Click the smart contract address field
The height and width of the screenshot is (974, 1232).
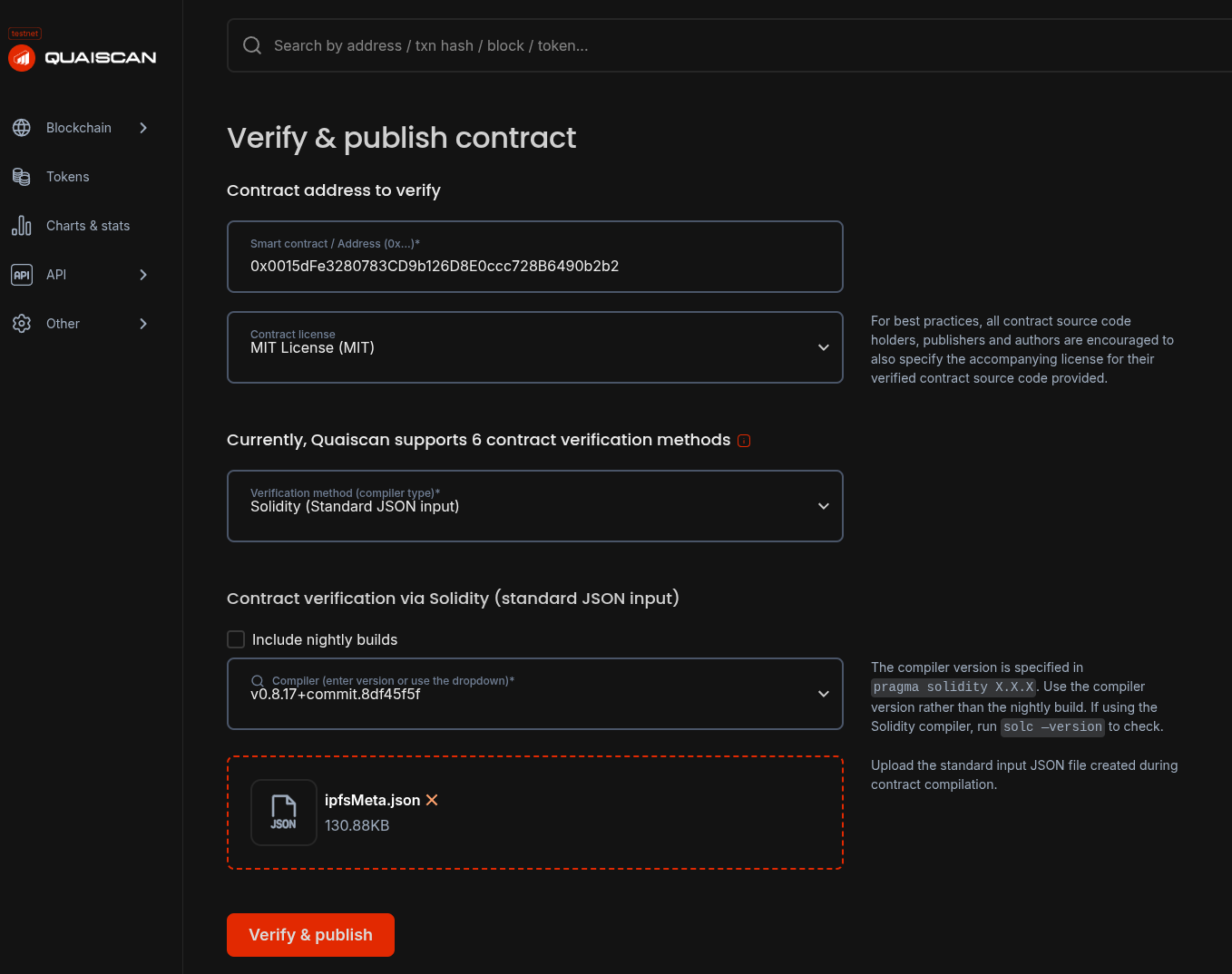(x=535, y=257)
